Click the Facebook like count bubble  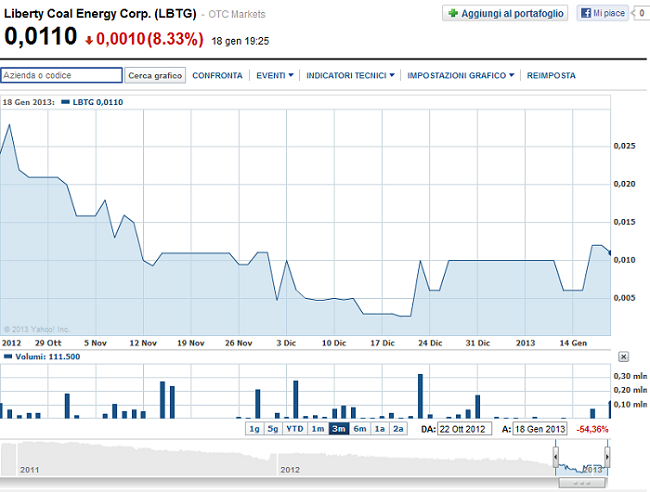[x=640, y=13]
